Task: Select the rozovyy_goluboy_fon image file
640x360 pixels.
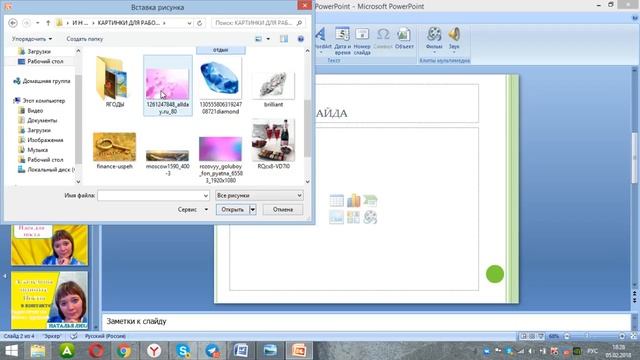Action: tap(220, 159)
